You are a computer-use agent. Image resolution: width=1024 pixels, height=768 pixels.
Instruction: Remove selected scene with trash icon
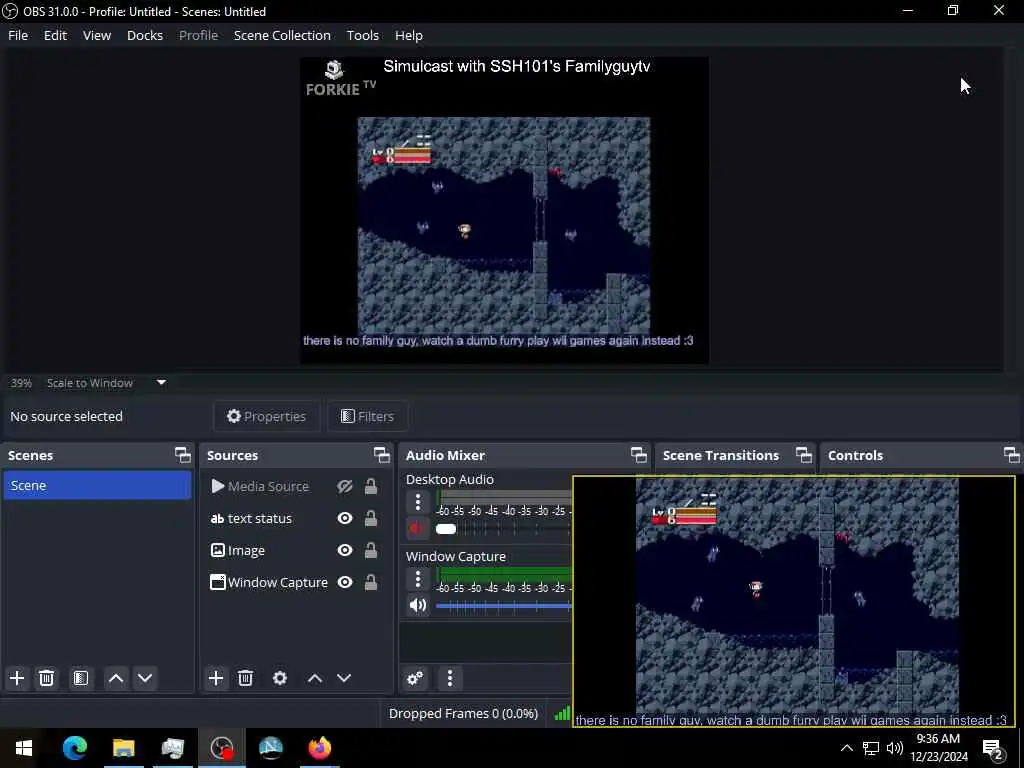(46, 678)
